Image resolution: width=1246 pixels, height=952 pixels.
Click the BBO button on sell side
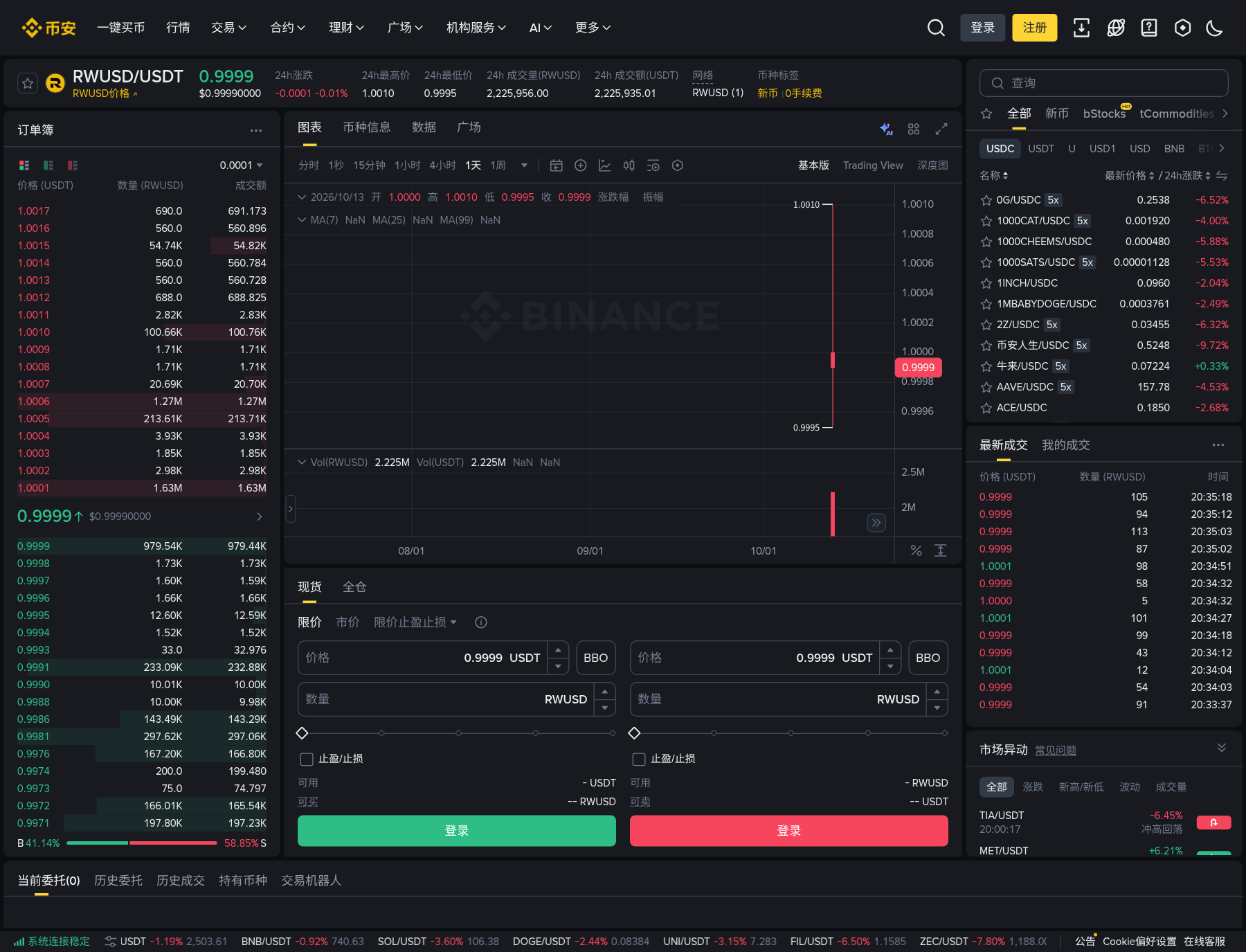(928, 658)
